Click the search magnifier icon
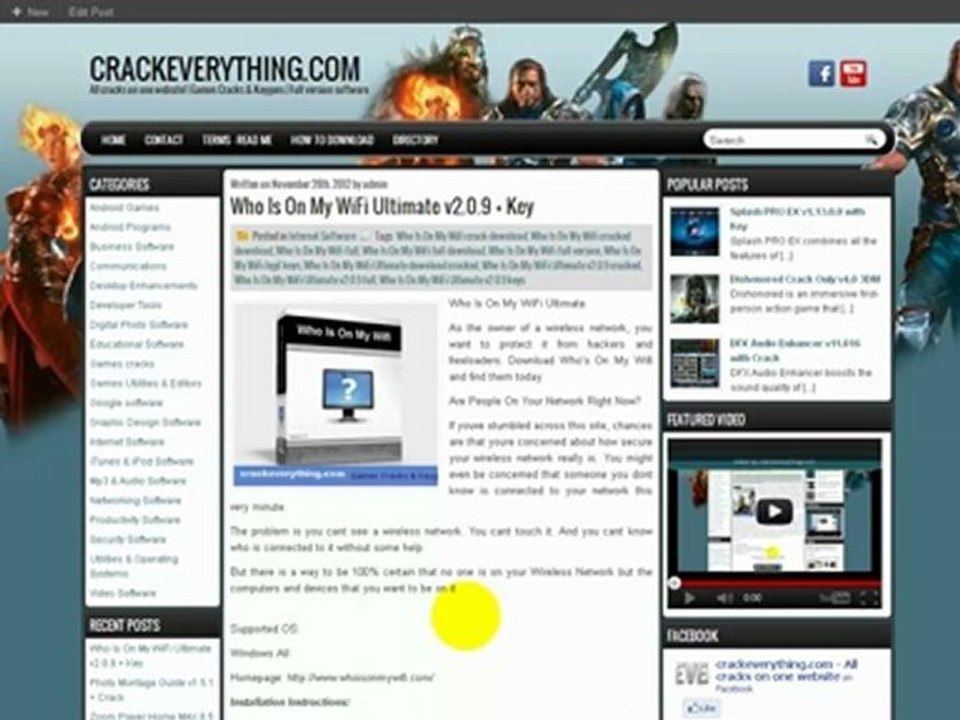The height and width of the screenshot is (720, 960). point(871,140)
